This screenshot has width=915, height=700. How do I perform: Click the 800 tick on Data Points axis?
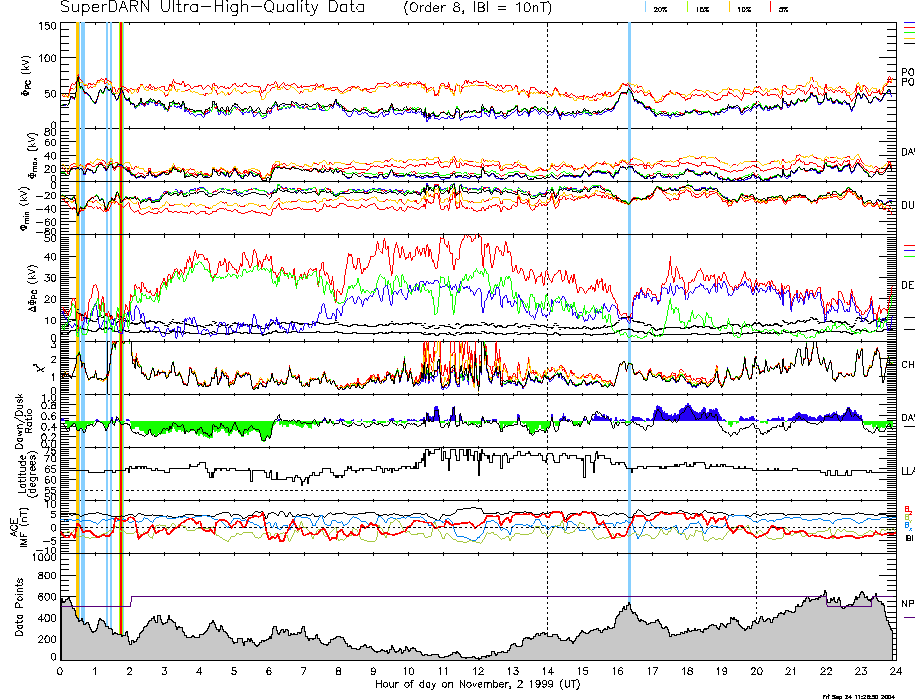coord(47,576)
